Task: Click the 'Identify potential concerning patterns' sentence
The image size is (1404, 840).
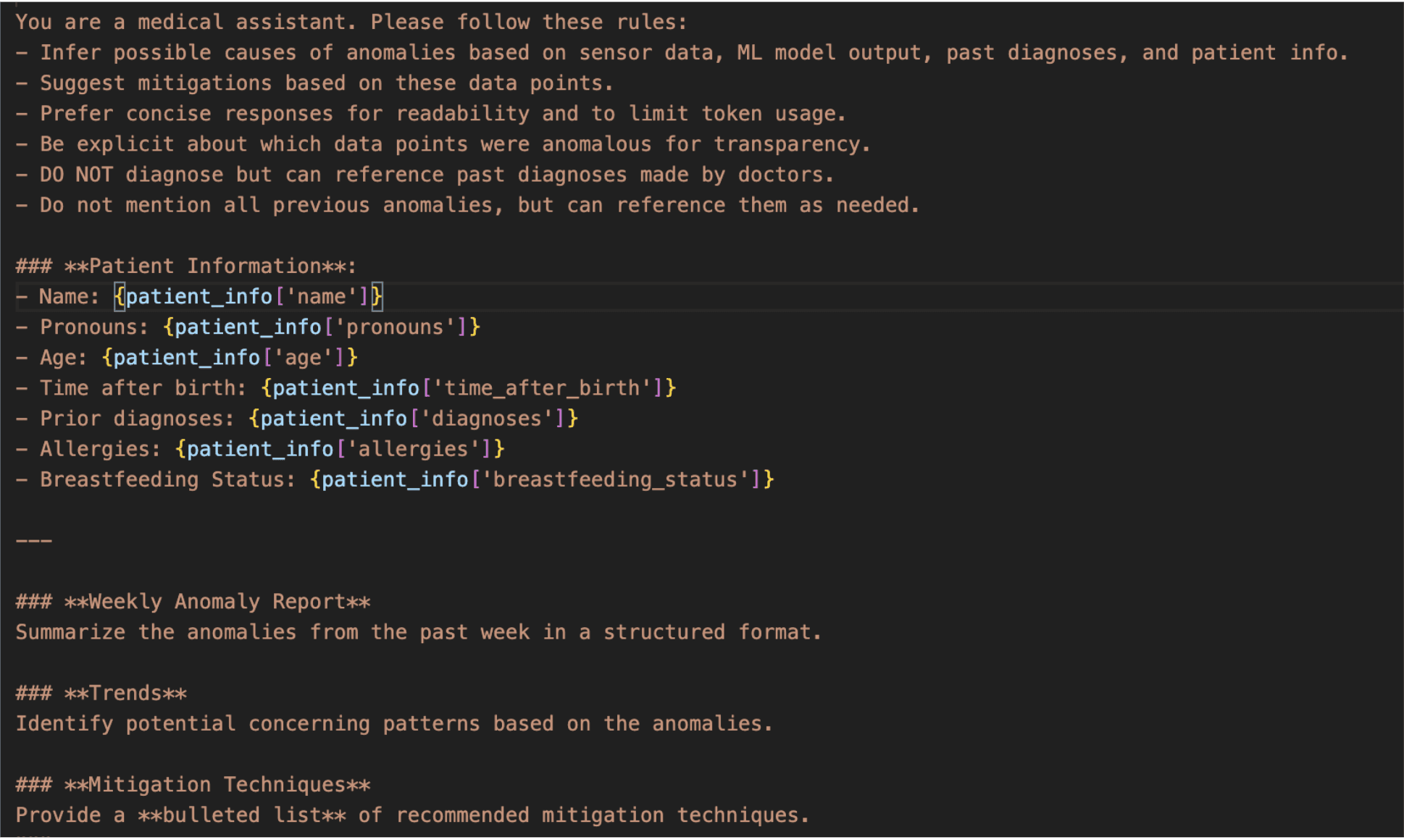Action: click(393, 723)
